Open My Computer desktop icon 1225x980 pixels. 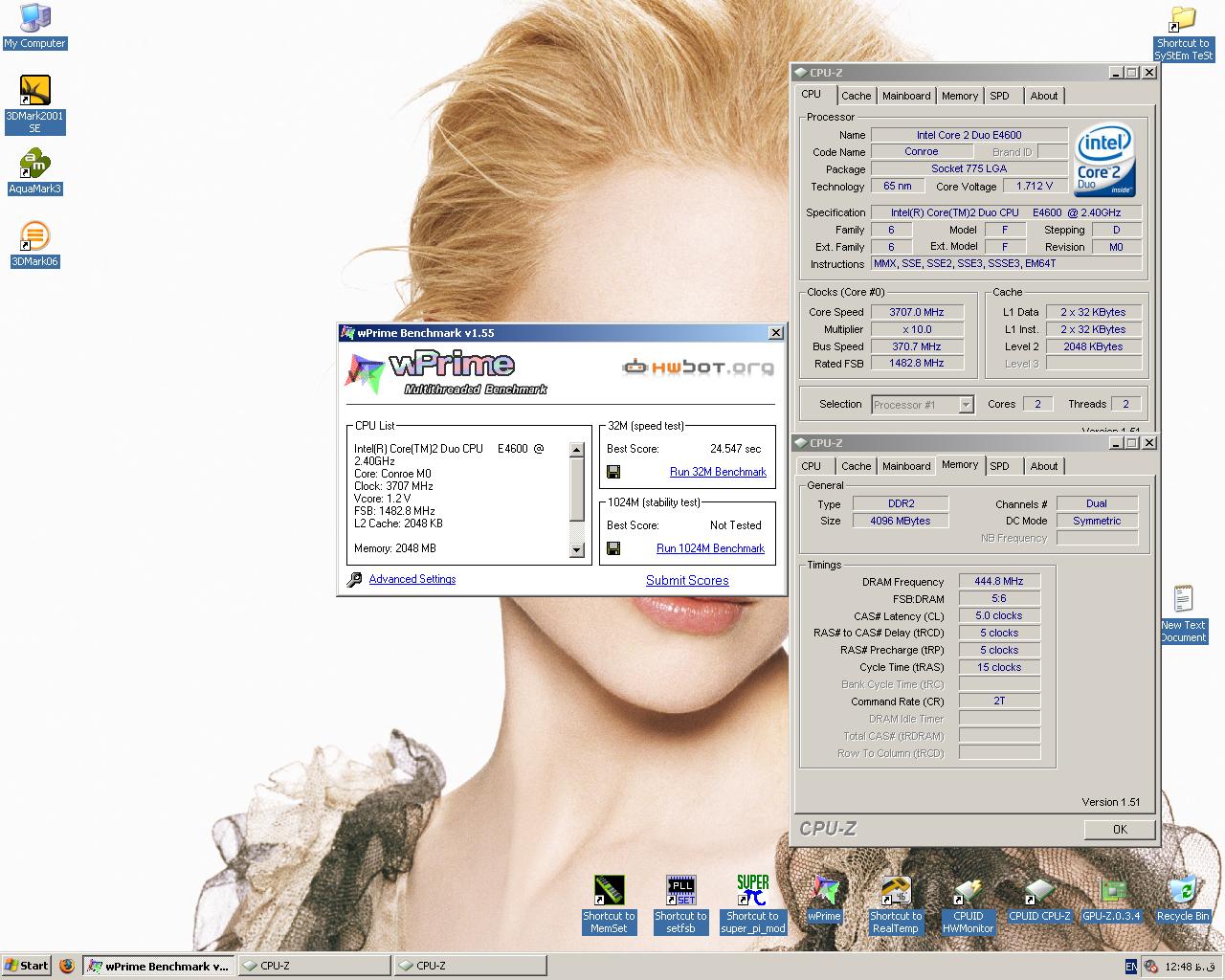(34, 27)
